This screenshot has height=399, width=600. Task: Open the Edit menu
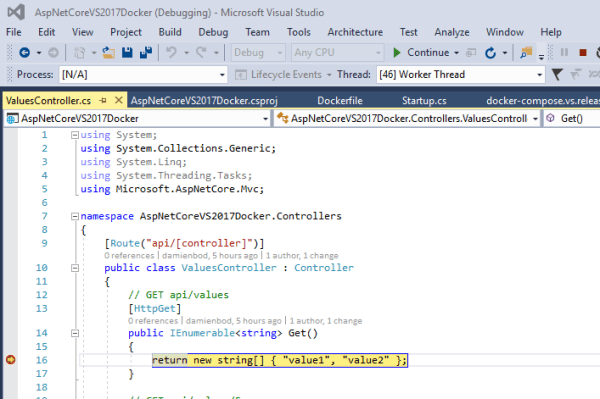pyautogui.click(x=46, y=32)
